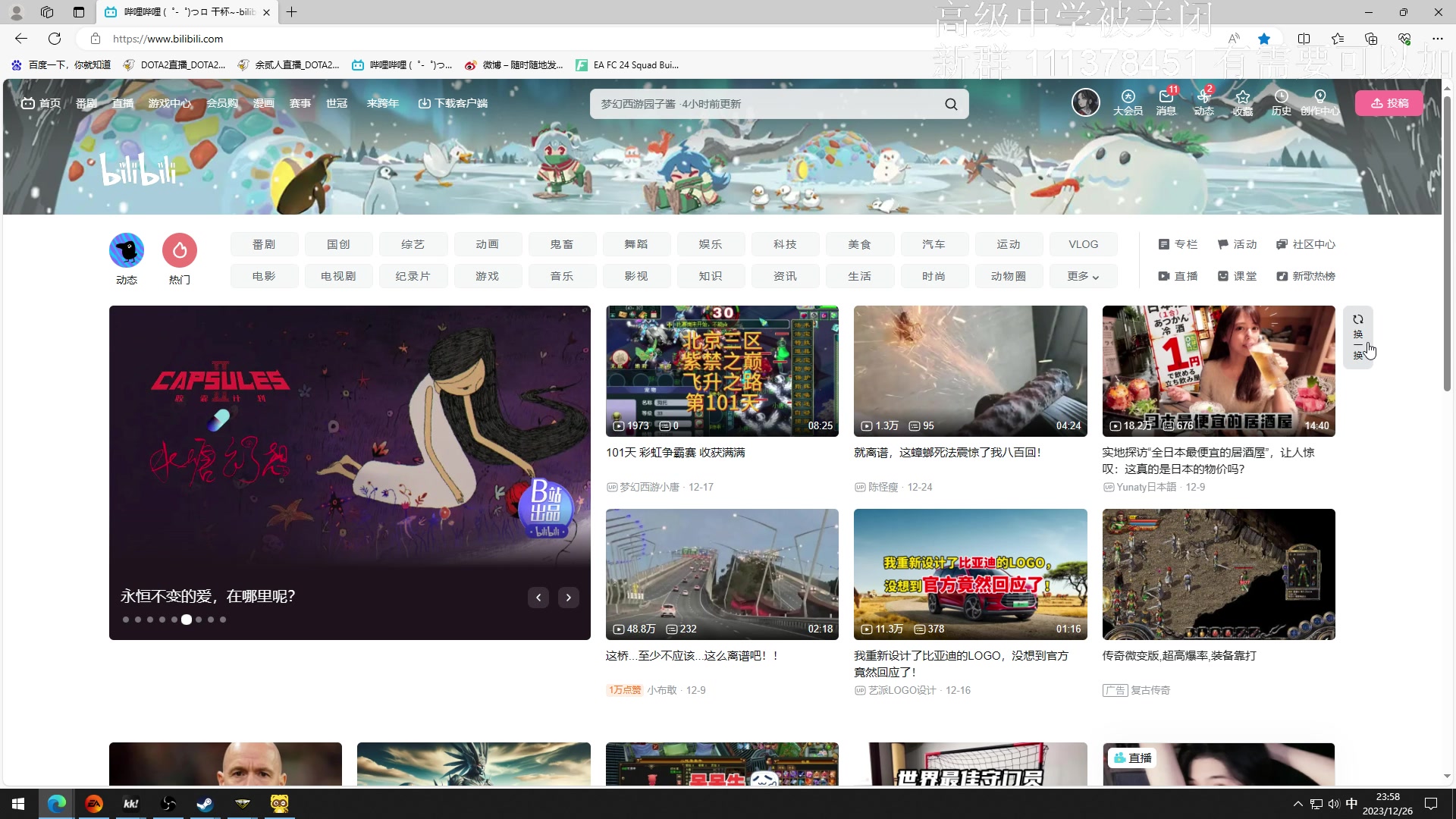Open uploader 梦幻西游小唐
Image resolution: width=1456 pixels, height=819 pixels.
tap(649, 487)
